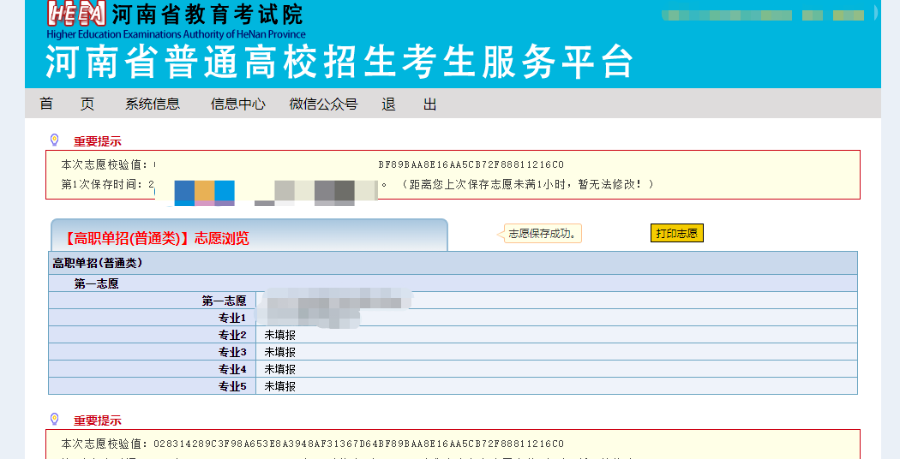Open the 系统信息 menu
This screenshot has width=900, height=459.
pyautogui.click(x=152, y=104)
